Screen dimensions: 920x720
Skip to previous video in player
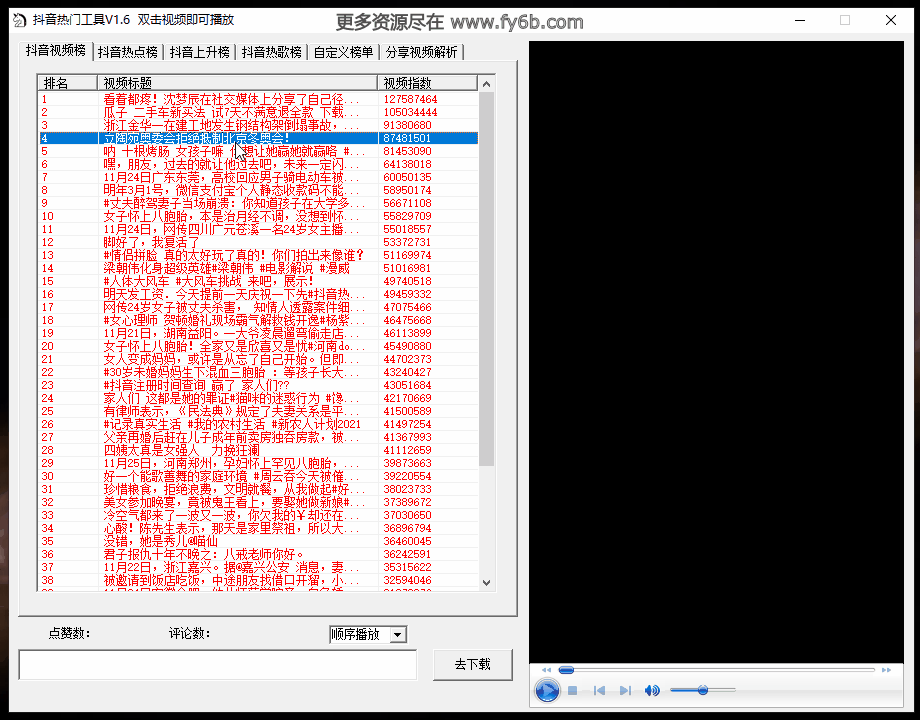tap(599, 691)
